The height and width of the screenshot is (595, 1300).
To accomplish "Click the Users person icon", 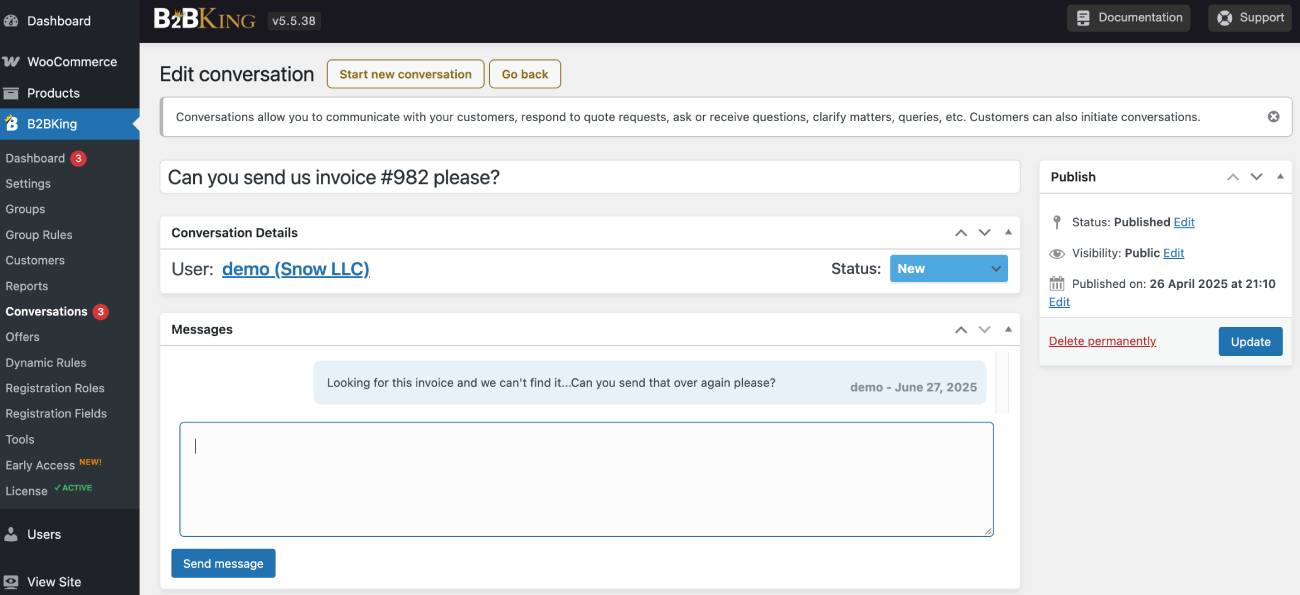I will pyautogui.click(x=11, y=534).
